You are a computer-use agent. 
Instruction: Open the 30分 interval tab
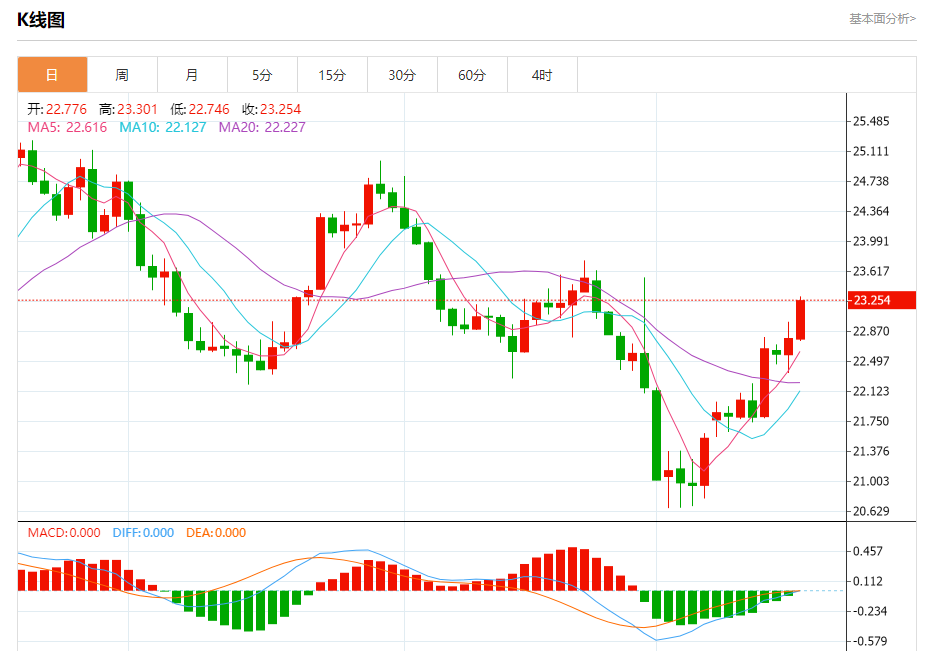coord(402,75)
